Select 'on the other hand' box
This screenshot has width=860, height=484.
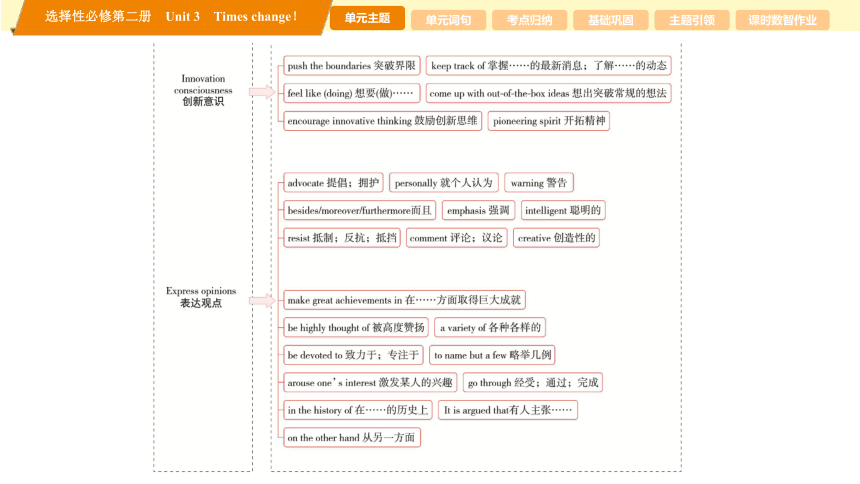(x=352, y=437)
